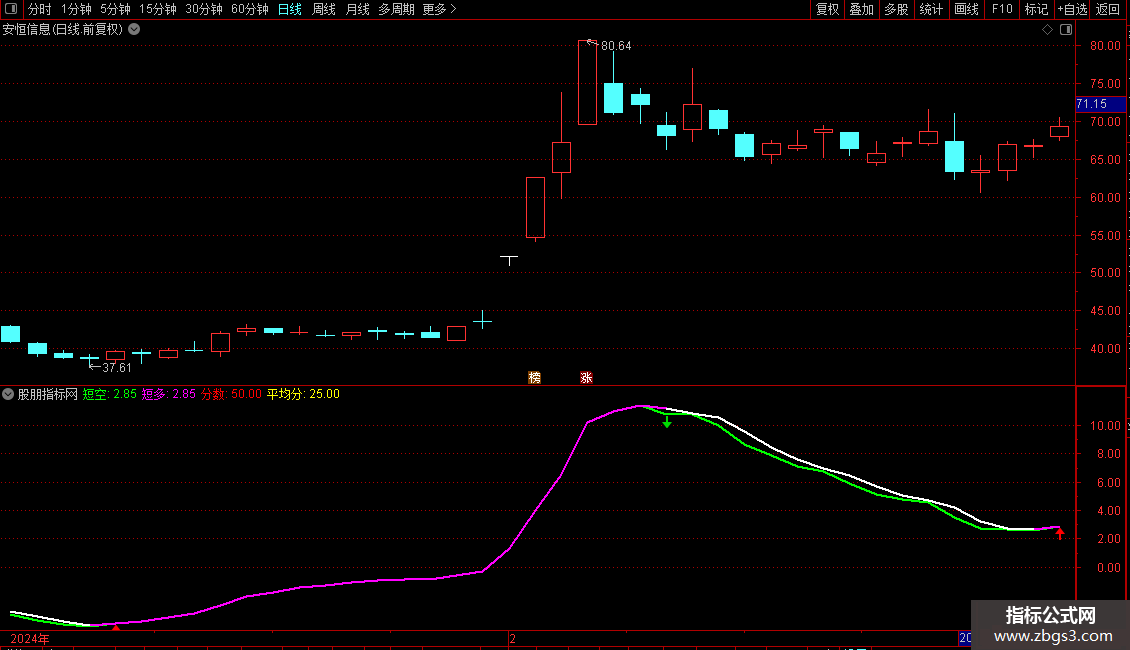Image resolution: width=1130 pixels, height=650 pixels.
Task: Click the 标记 mark button
Action: (x=1036, y=9)
